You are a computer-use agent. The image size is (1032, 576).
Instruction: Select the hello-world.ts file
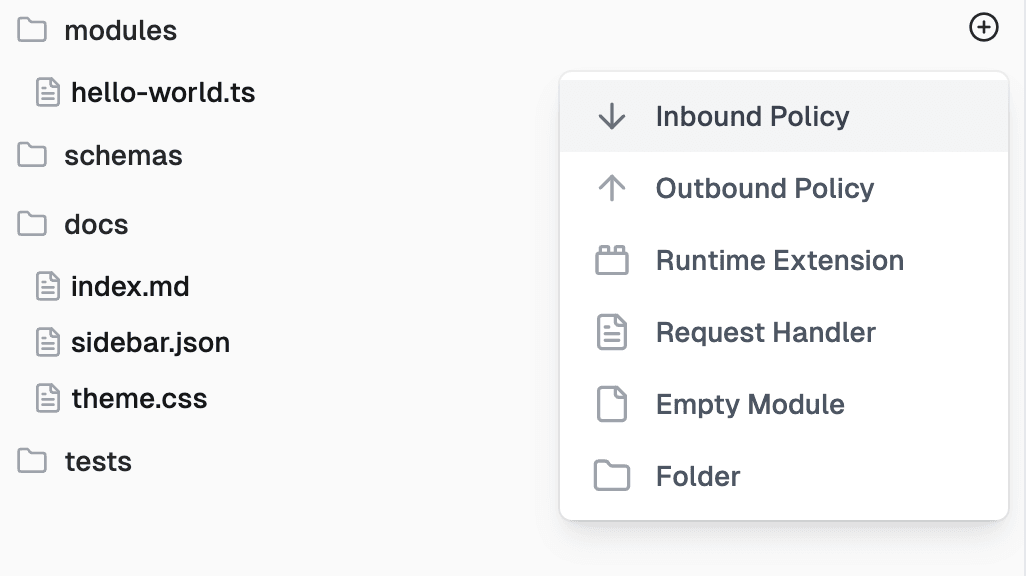161,92
